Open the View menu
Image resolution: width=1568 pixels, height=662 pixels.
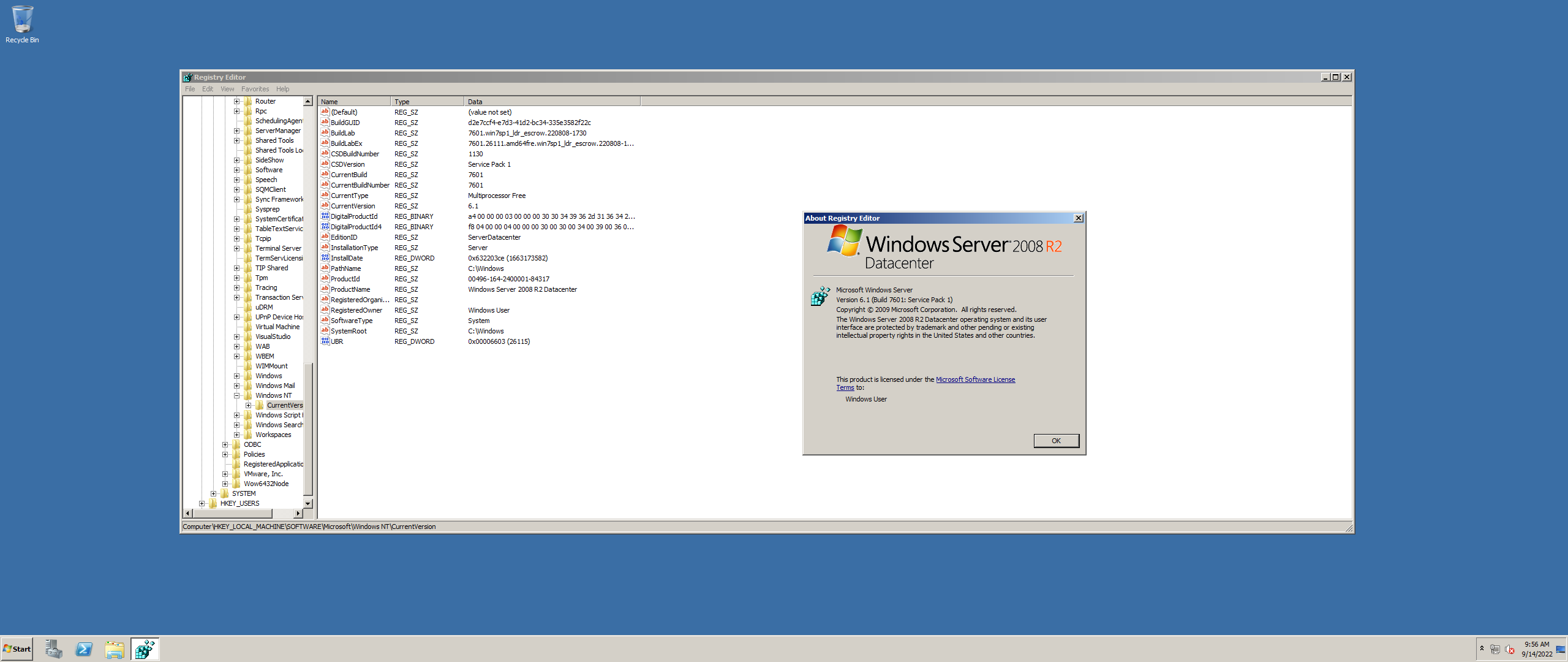click(x=227, y=89)
